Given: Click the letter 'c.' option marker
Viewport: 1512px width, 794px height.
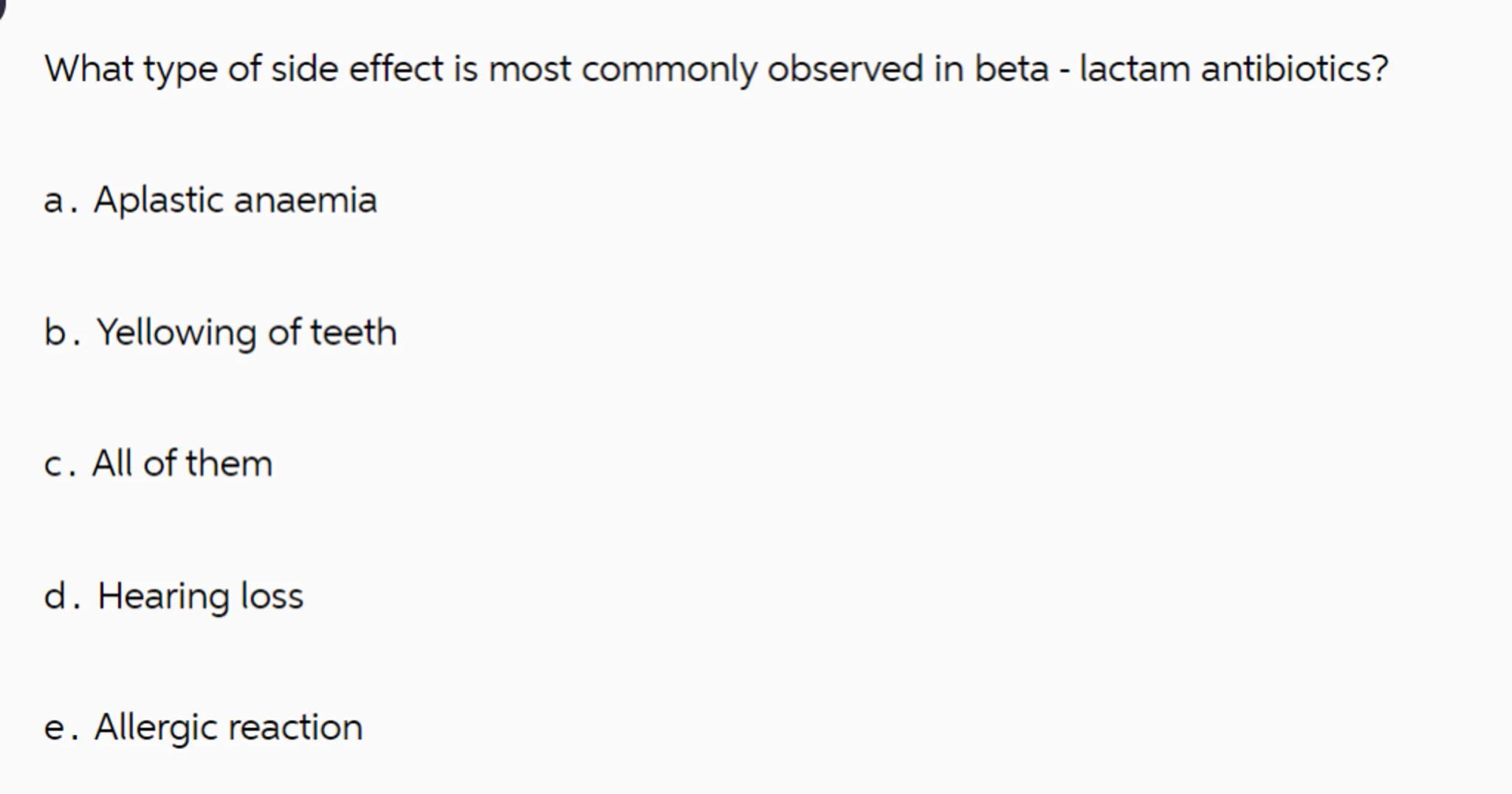Looking at the screenshot, I should pos(59,464).
